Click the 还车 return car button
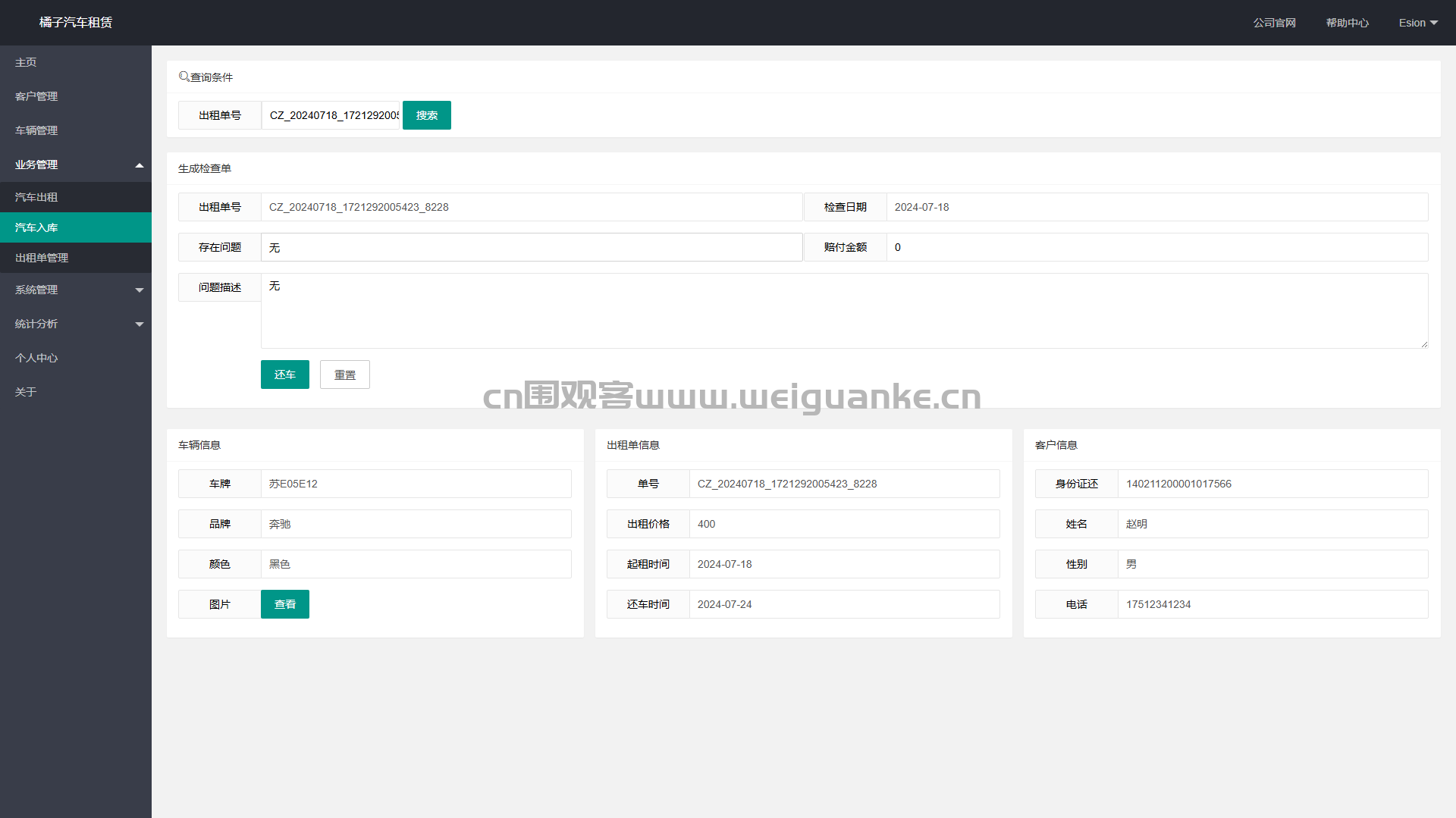1456x818 pixels. pyautogui.click(x=284, y=375)
